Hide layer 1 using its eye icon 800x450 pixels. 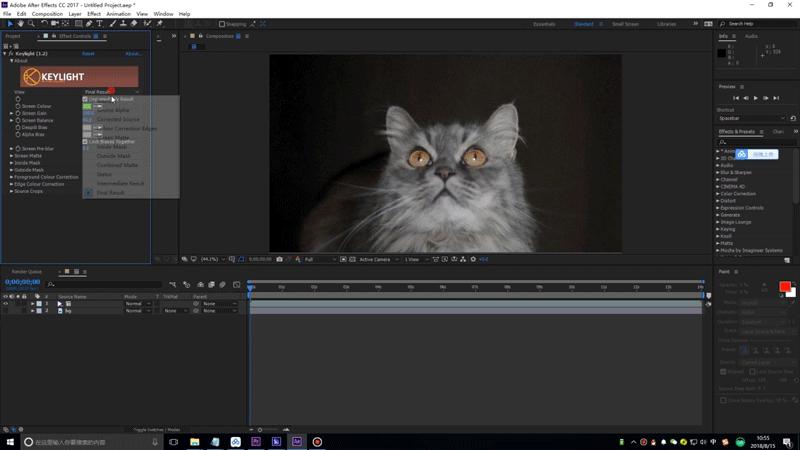click(x=6, y=303)
